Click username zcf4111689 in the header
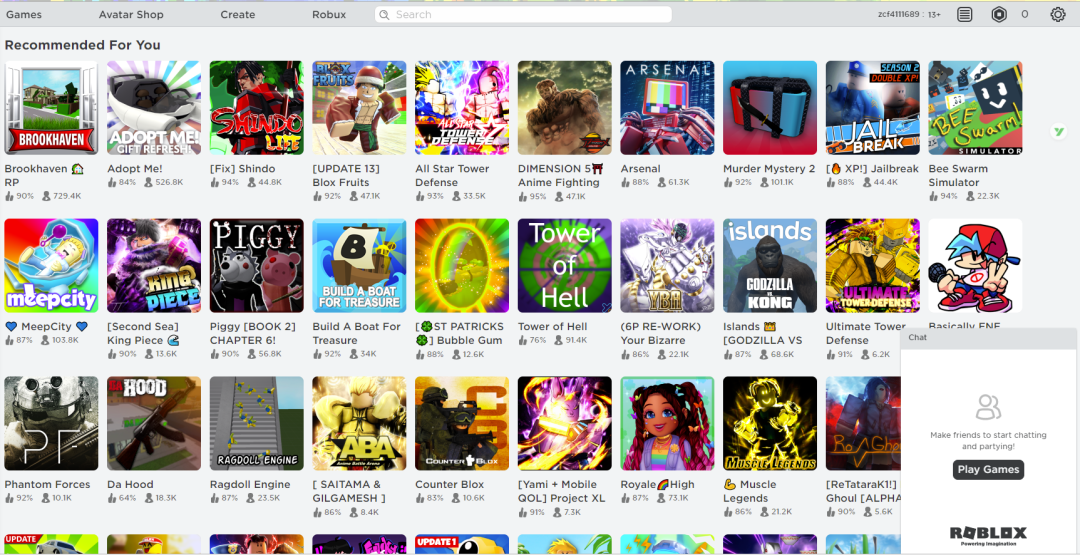 [x=900, y=14]
